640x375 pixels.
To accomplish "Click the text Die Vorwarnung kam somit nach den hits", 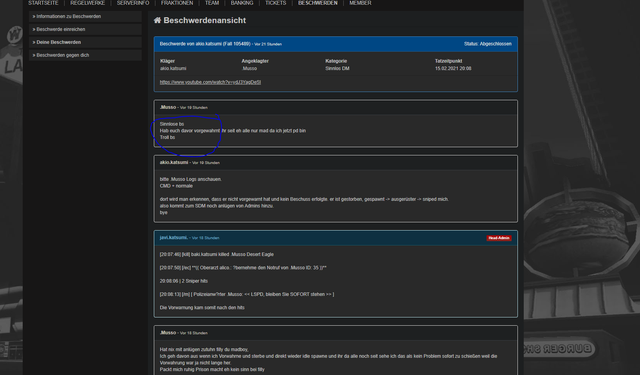I will [x=202, y=308].
